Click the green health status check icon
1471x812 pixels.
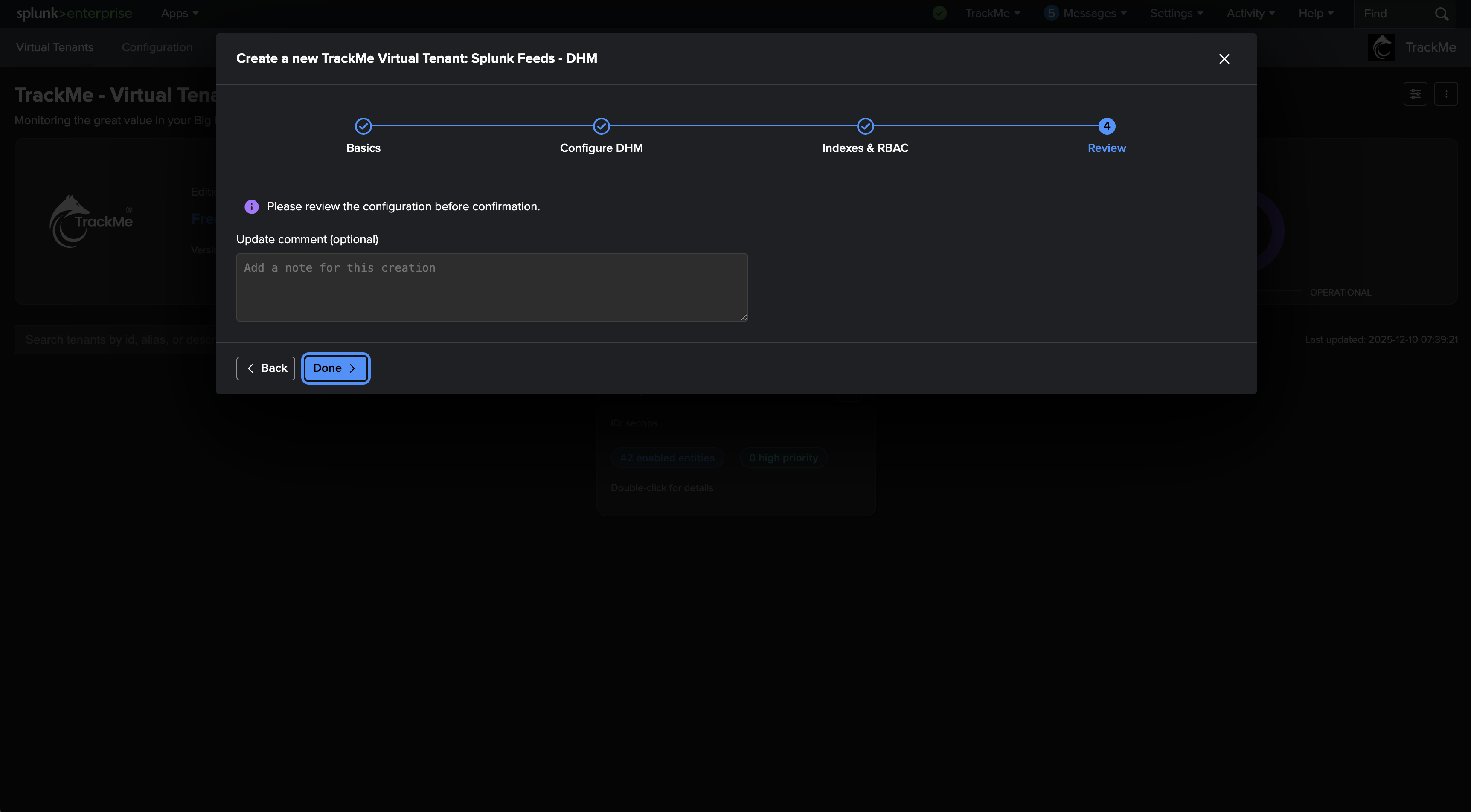click(939, 13)
